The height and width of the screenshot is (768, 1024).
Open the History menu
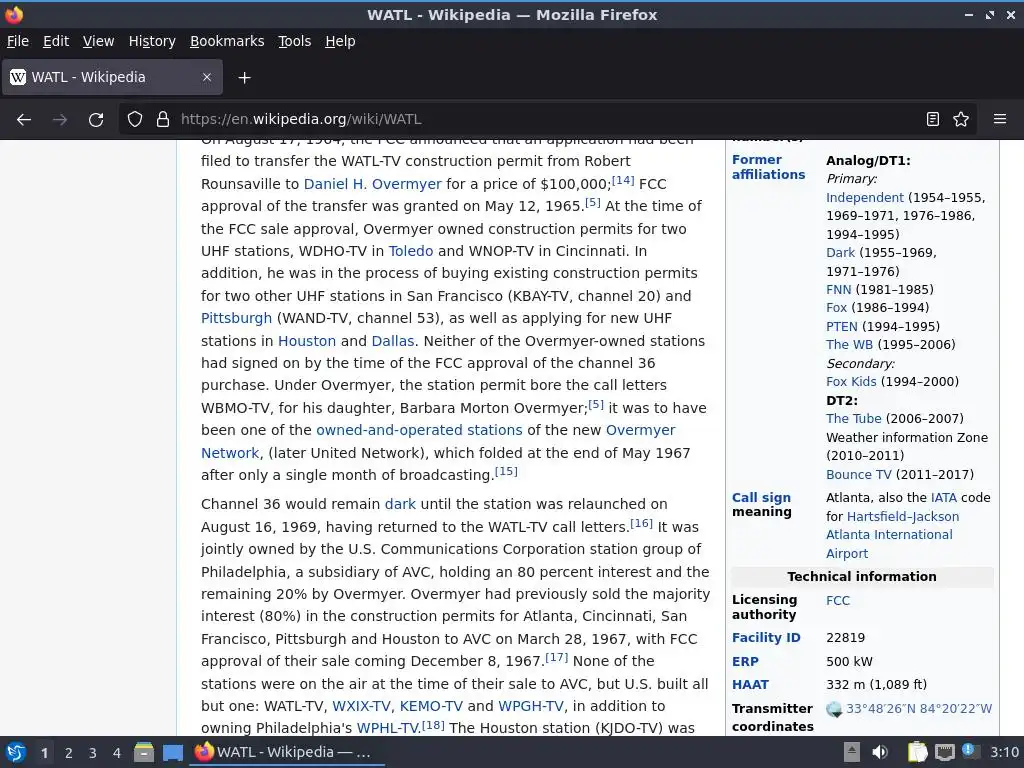click(152, 41)
